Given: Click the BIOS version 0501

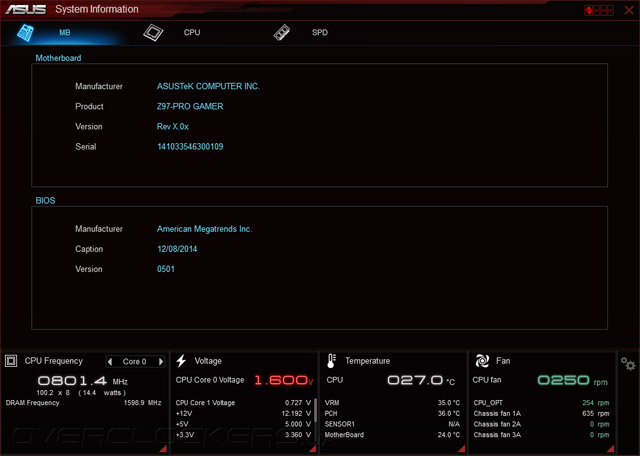Looking at the screenshot, I should coord(166,269).
